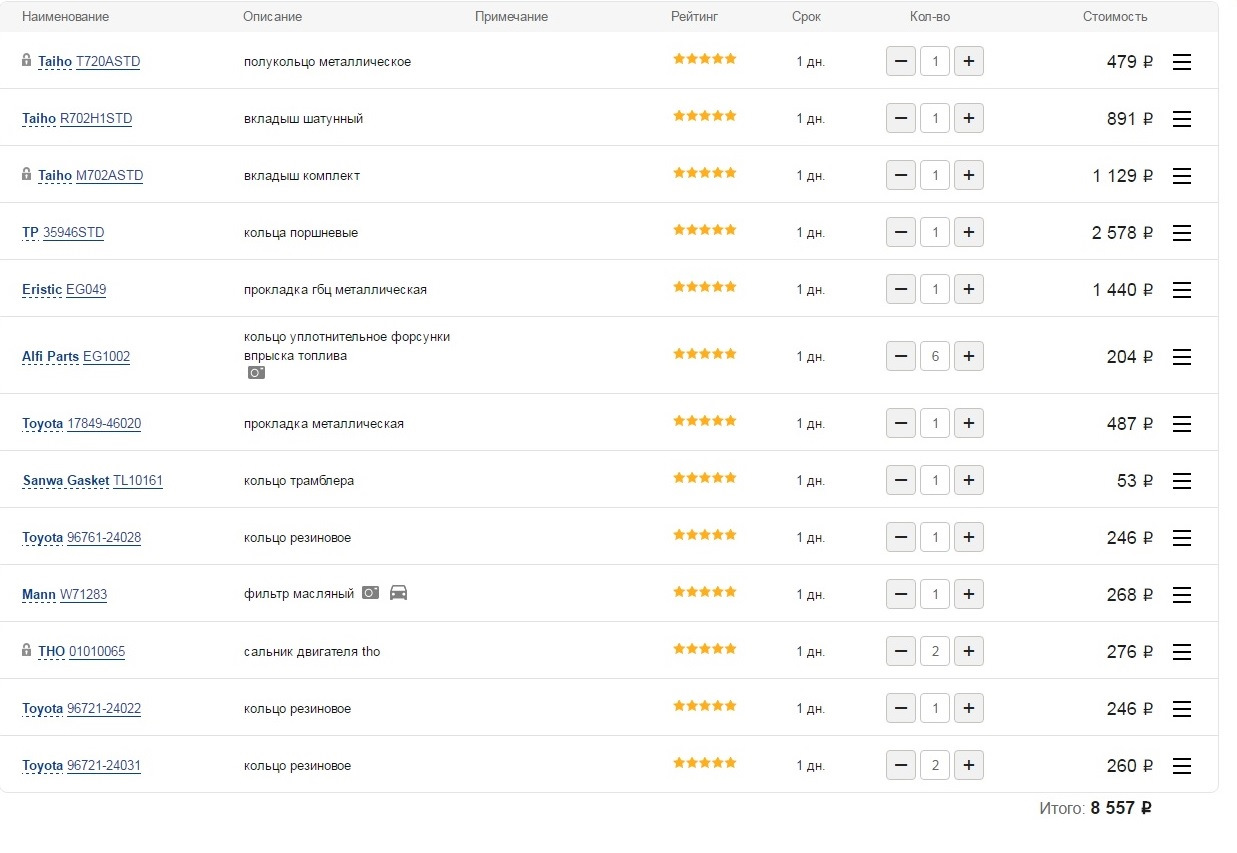This screenshot has height=853, width=1237.
Task: Click the camera icon next to фильтр масляный
Action: pos(370,592)
